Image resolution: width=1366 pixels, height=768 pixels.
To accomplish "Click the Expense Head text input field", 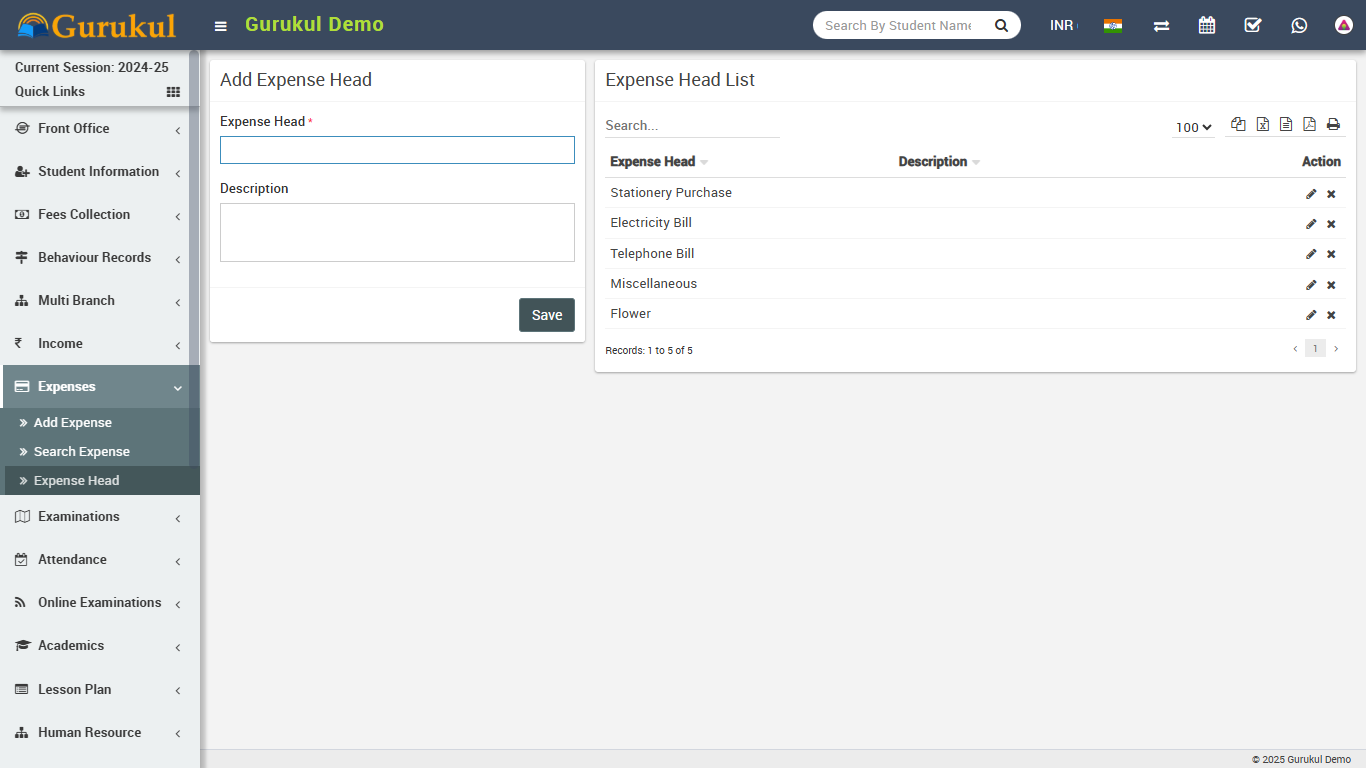I will tap(397, 150).
